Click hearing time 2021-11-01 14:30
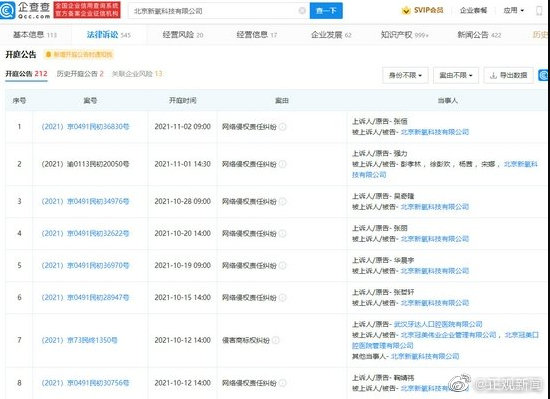The height and width of the screenshot is (399, 550). tap(182, 164)
